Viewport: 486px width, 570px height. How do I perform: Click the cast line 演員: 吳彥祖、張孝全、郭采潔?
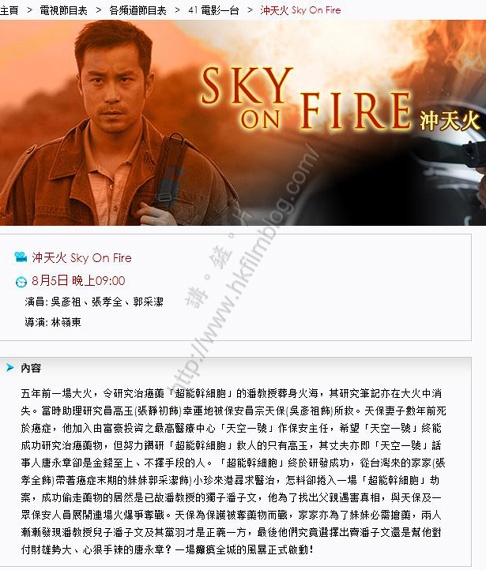pyautogui.click(x=94, y=302)
